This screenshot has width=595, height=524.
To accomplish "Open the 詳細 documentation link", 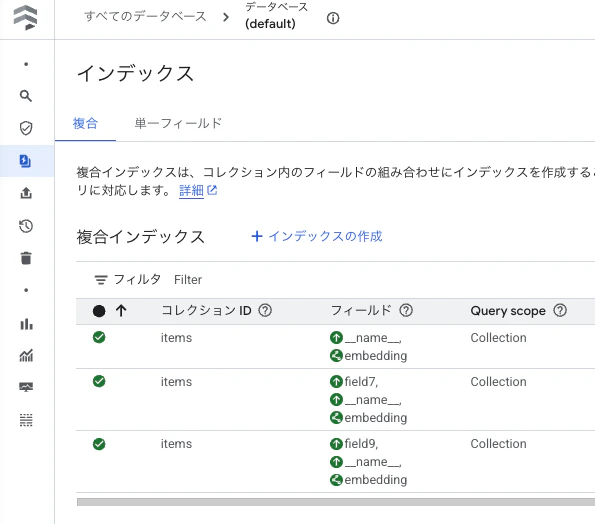I will coord(191,190).
